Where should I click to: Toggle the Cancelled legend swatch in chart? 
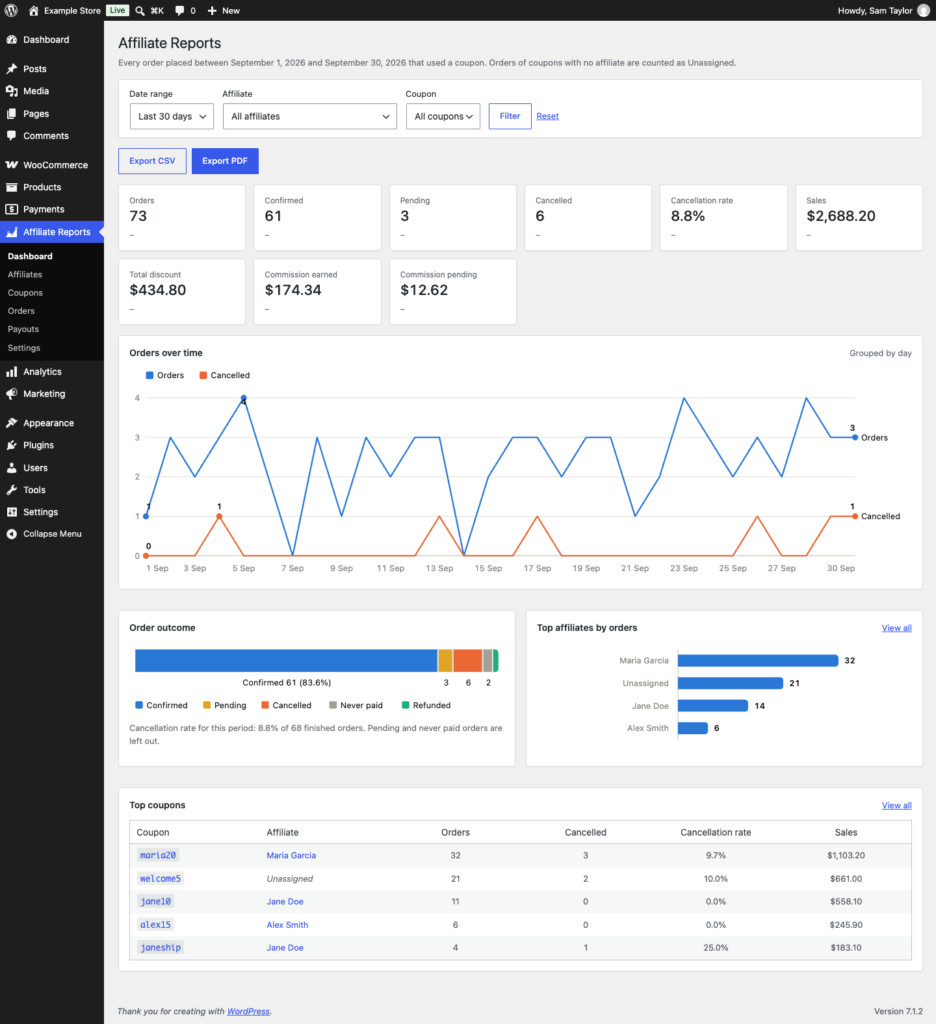pos(203,376)
